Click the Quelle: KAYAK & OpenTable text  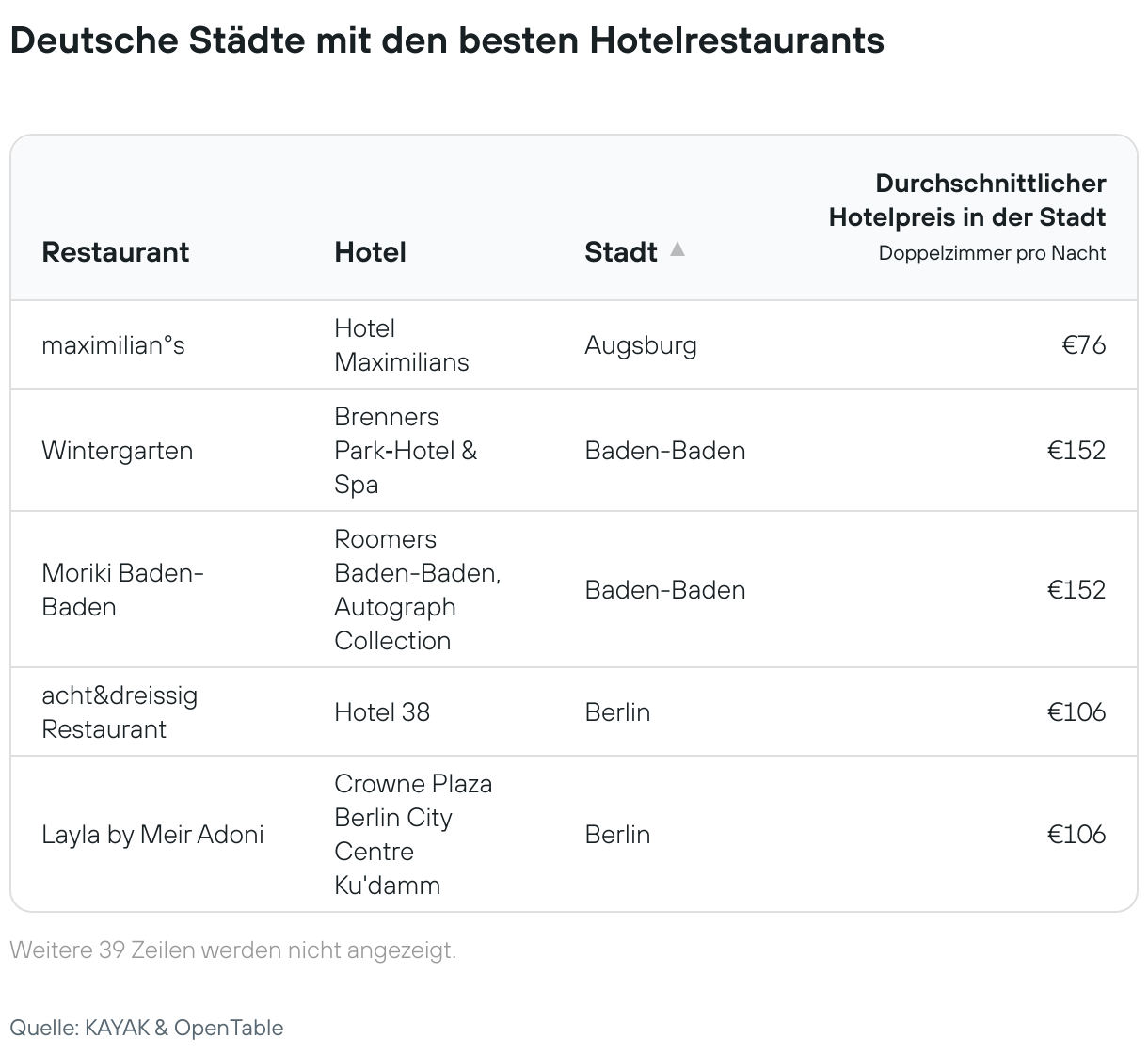[x=147, y=1028]
